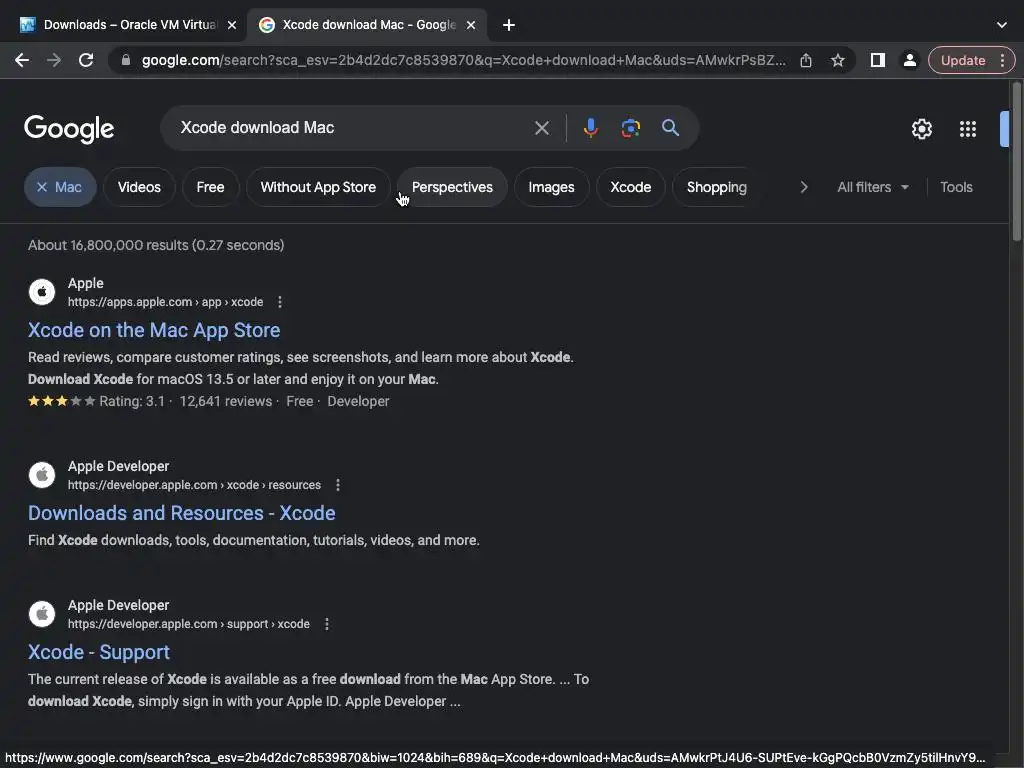Click the developer.apple.com › xcode › resources URL
The height and width of the screenshot is (768, 1024).
click(195, 485)
